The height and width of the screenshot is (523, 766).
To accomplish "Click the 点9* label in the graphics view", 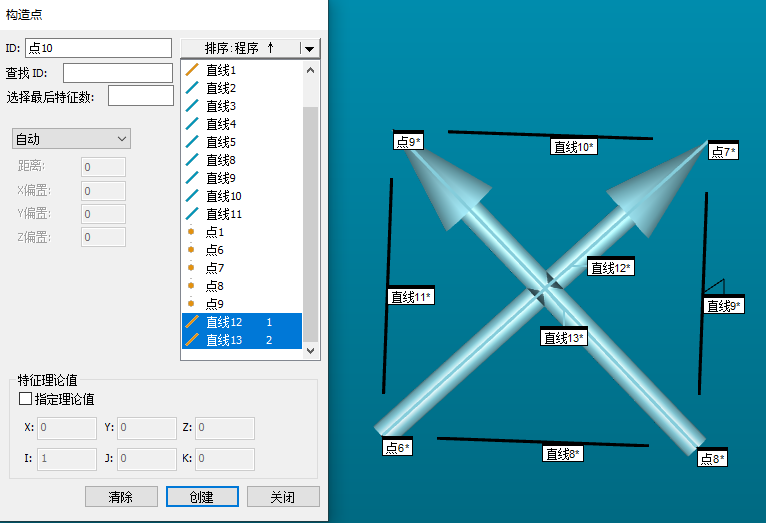I will click(409, 143).
